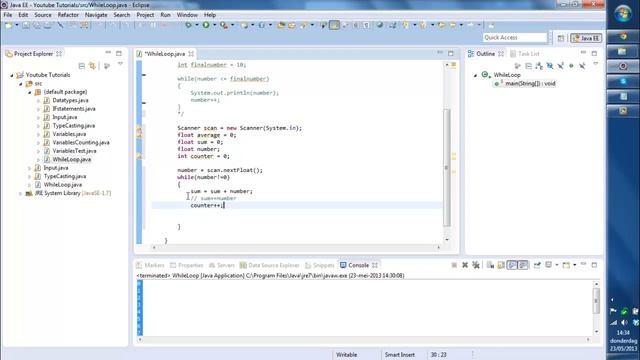Open the Project Explorer view menu triangle
The height and width of the screenshot is (360, 640).
[120, 64]
